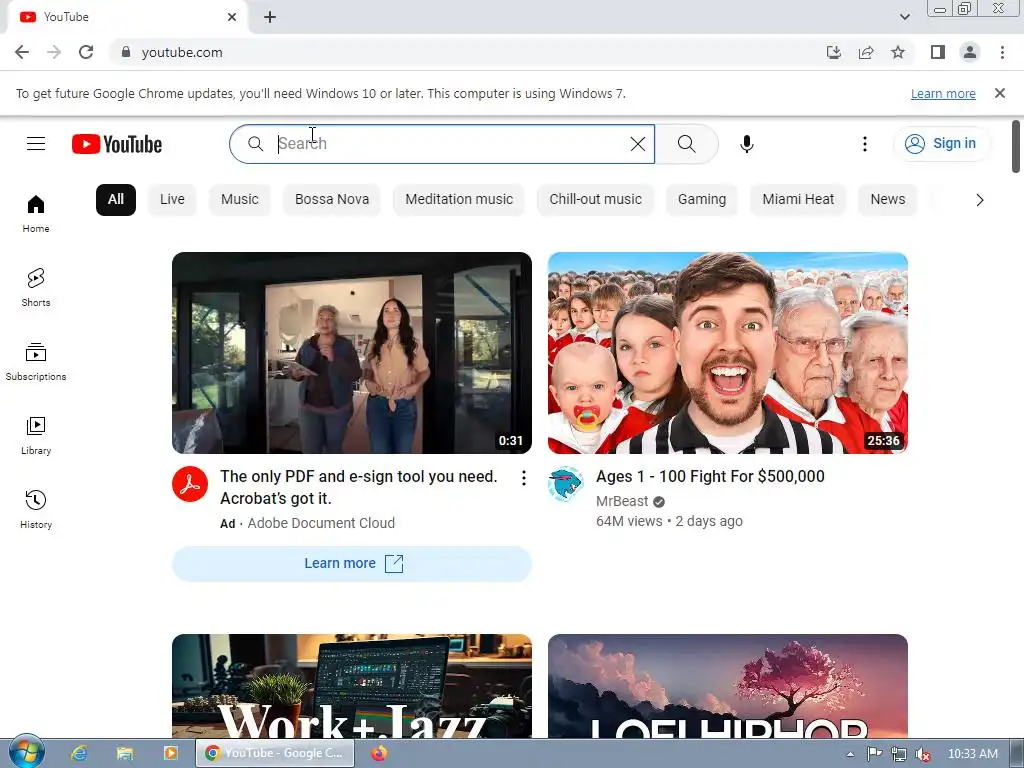The width and height of the screenshot is (1024, 768).
Task: Click the taskbar clock showing 10:33 AM
Action: [x=972, y=754]
